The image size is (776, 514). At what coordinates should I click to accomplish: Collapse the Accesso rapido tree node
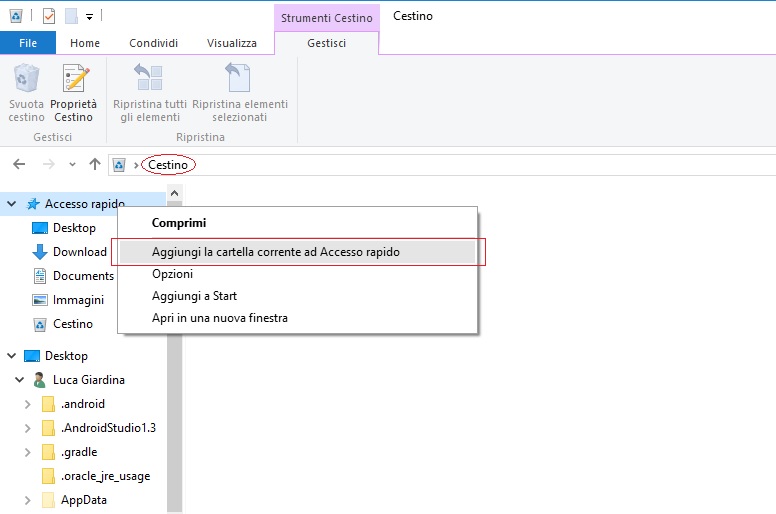pyautogui.click(x=12, y=204)
